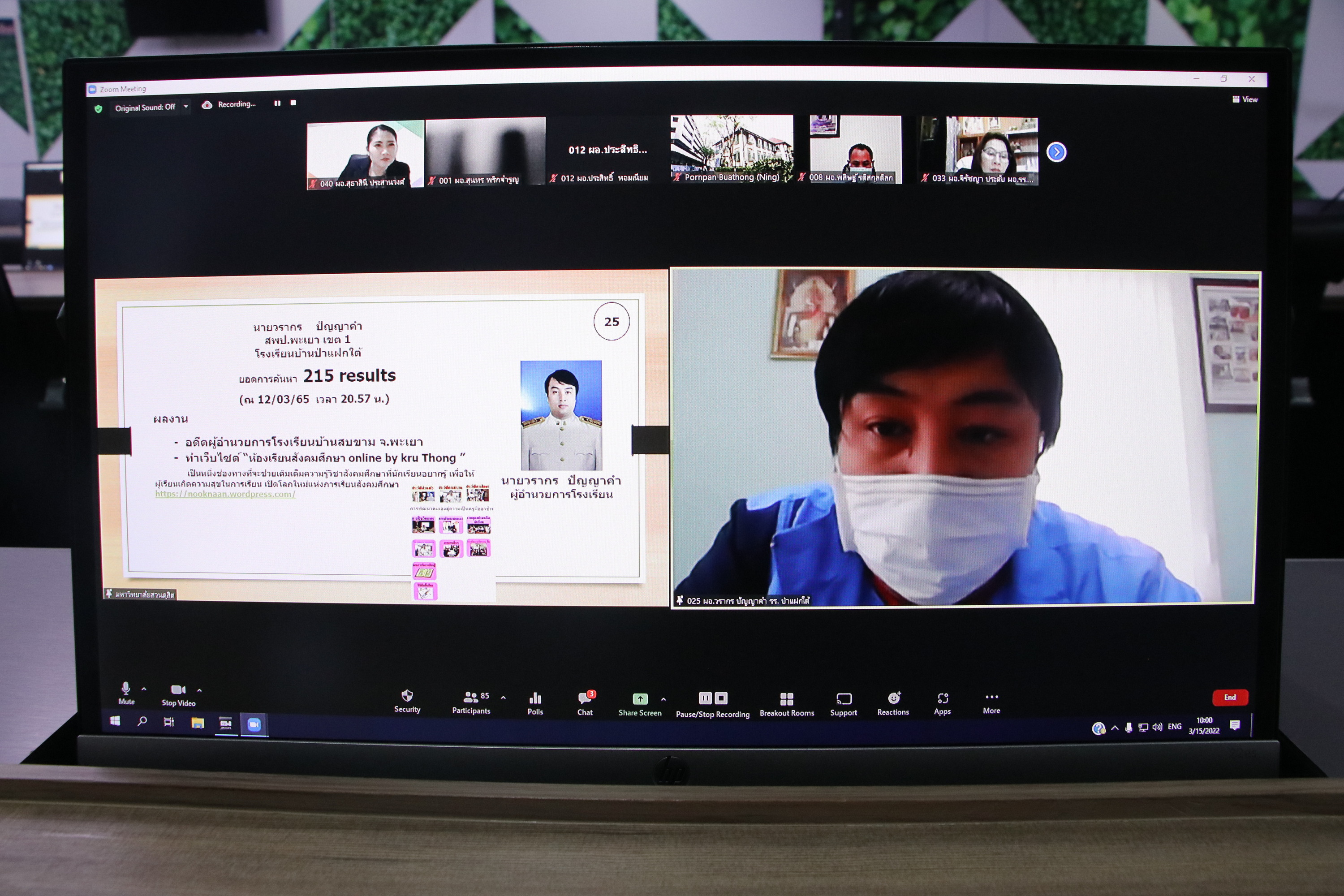Image resolution: width=1344 pixels, height=896 pixels.
Task: Pause the cloud recording at top
Action: (x=277, y=103)
